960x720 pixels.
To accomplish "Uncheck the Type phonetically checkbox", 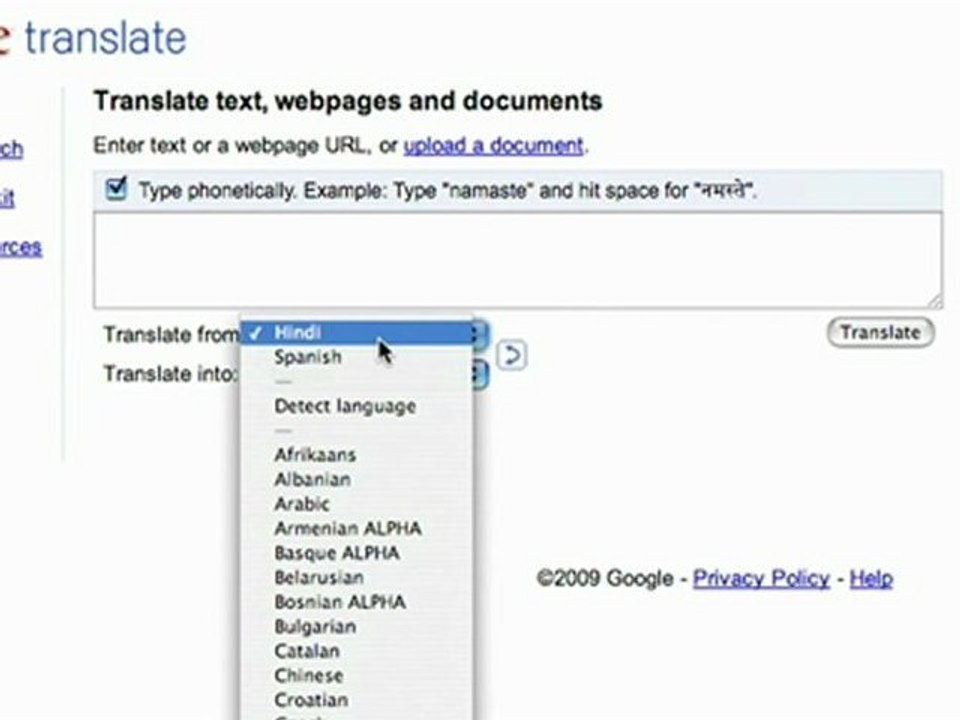I will (x=116, y=189).
